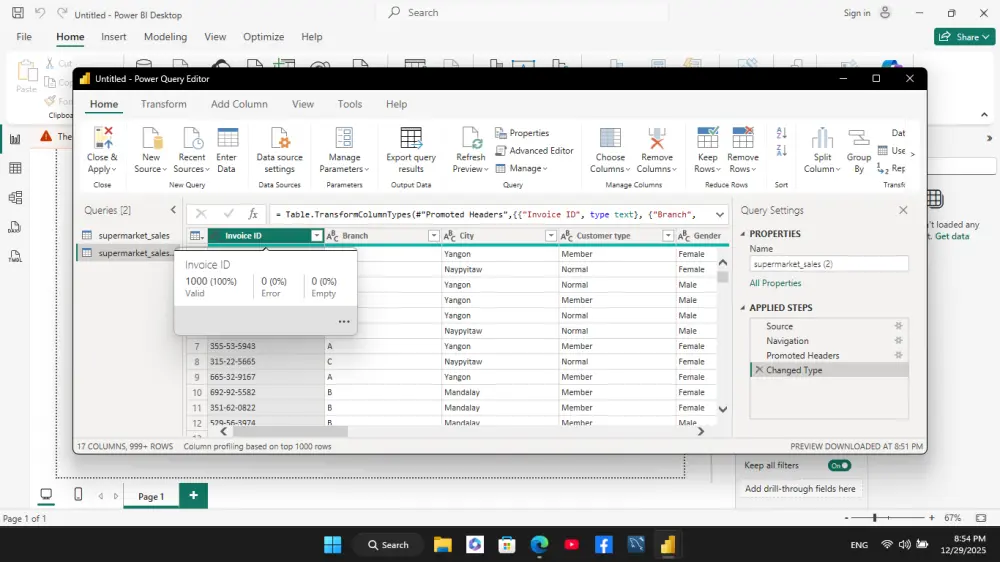The image size is (1000, 562).
Task: Collapse the PROPERTIES section
Action: coord(743,234)
